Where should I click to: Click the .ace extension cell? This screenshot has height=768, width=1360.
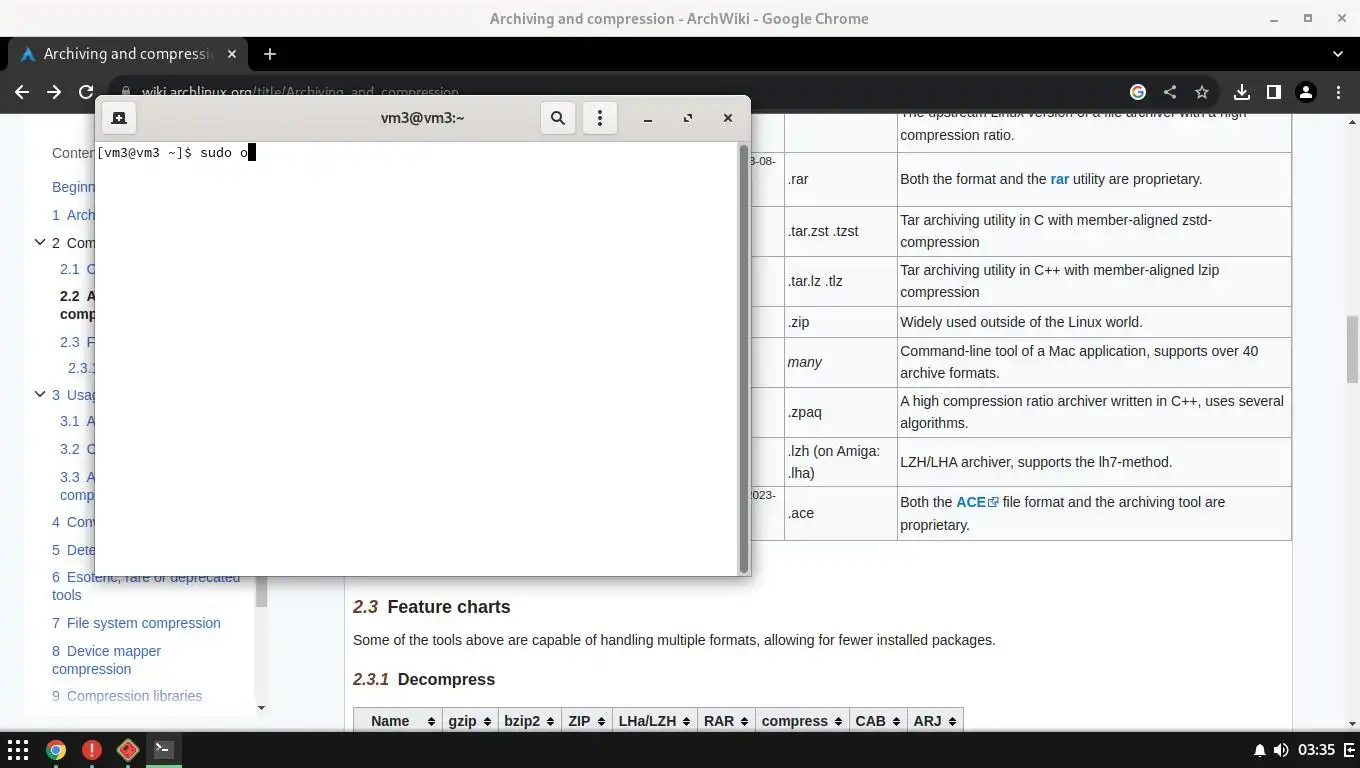pyautogui.click(x=840, y=513)
